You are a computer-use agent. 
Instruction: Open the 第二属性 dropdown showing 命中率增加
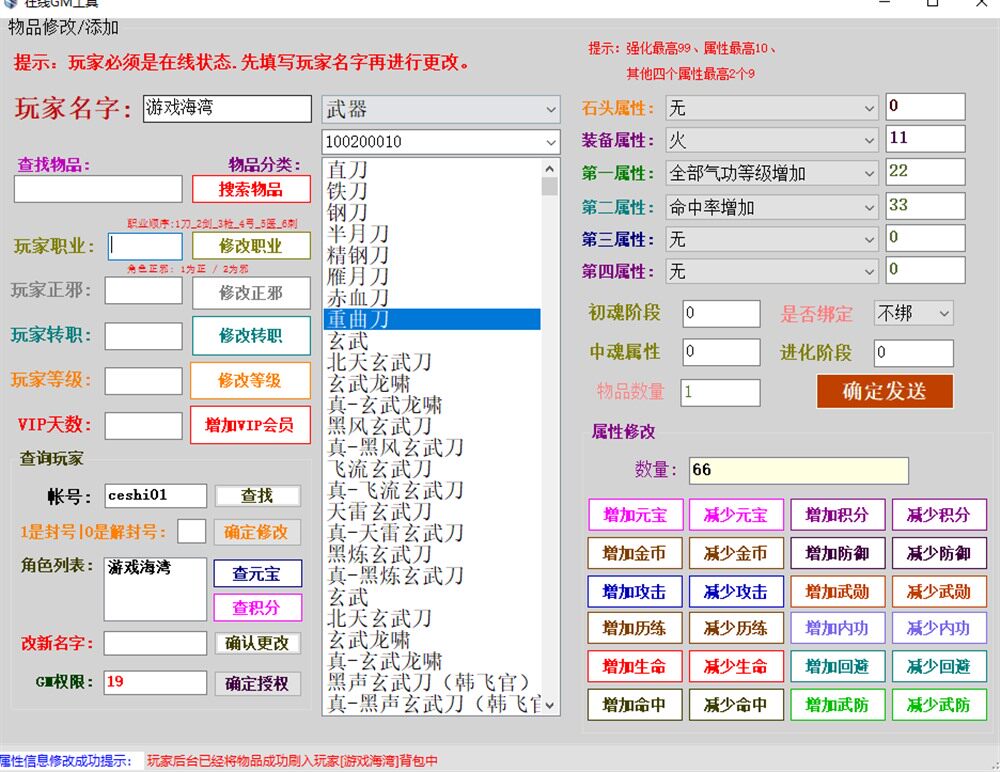pyautogui.click(x=772, y=207)
